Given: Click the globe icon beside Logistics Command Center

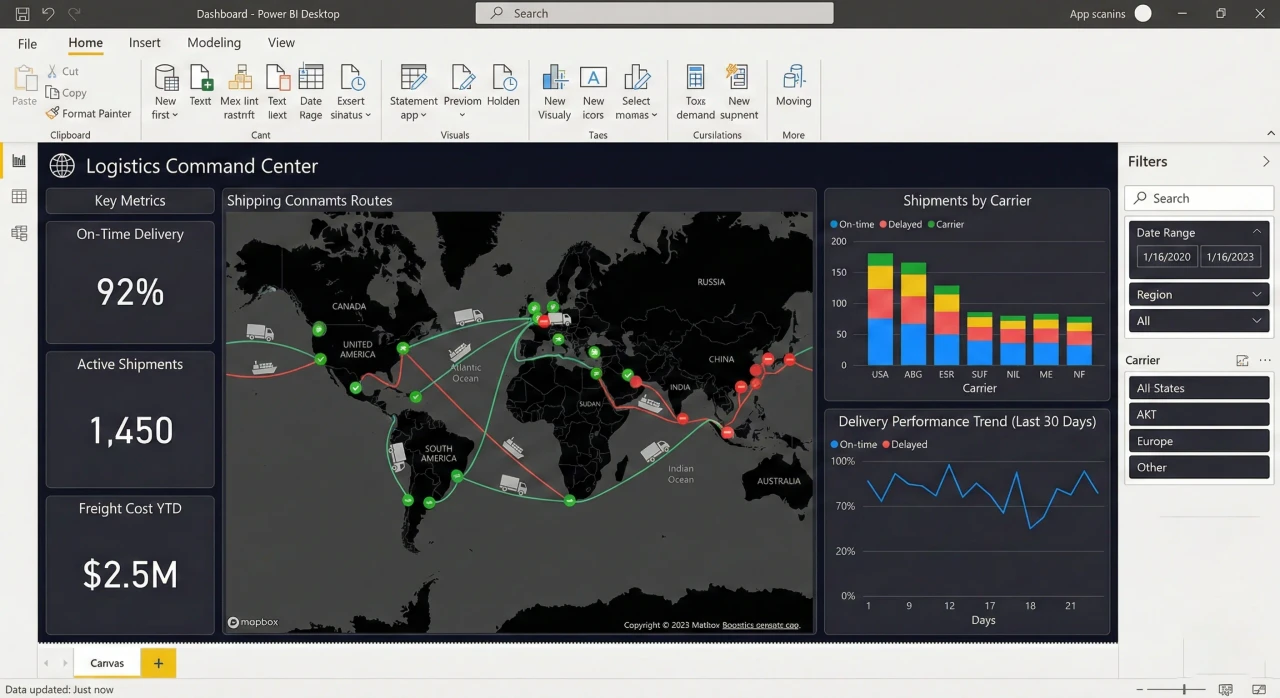Looking at the screenshot, I should point(62,166).
